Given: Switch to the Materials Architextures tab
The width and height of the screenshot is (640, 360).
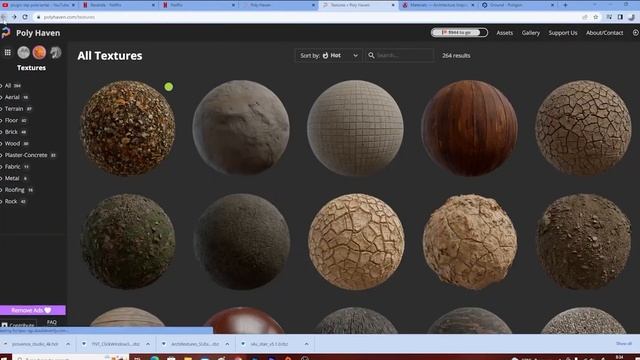Looking at the screenshot, I should point(438,5).
